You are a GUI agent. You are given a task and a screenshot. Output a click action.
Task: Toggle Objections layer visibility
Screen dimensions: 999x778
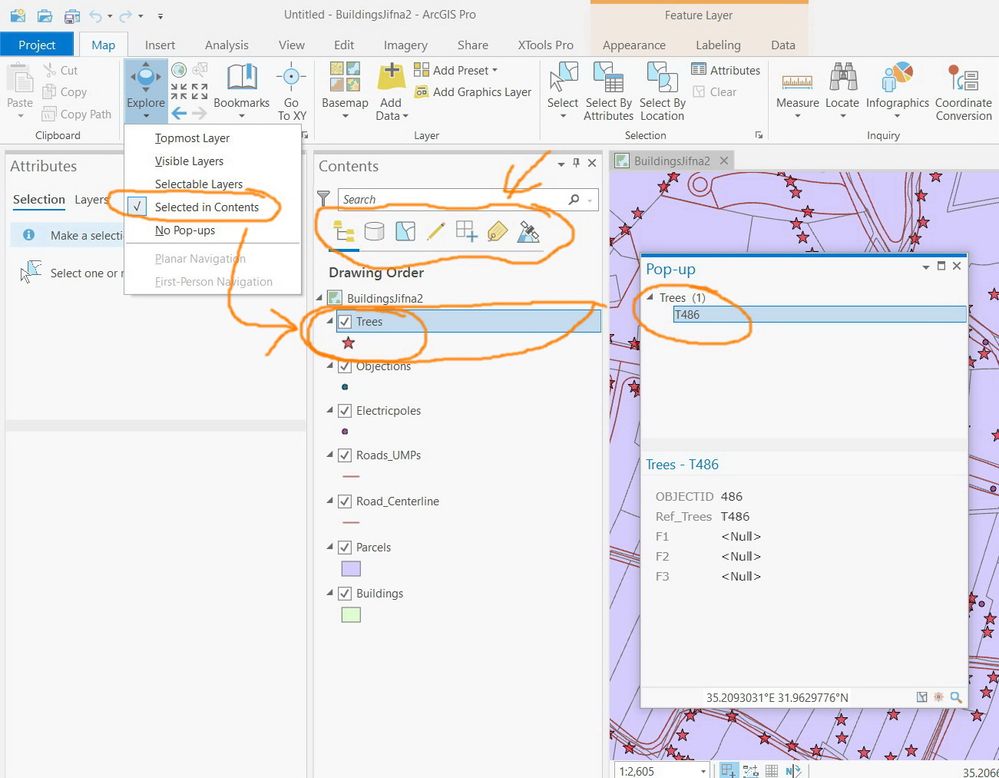(x=345, y=366)
